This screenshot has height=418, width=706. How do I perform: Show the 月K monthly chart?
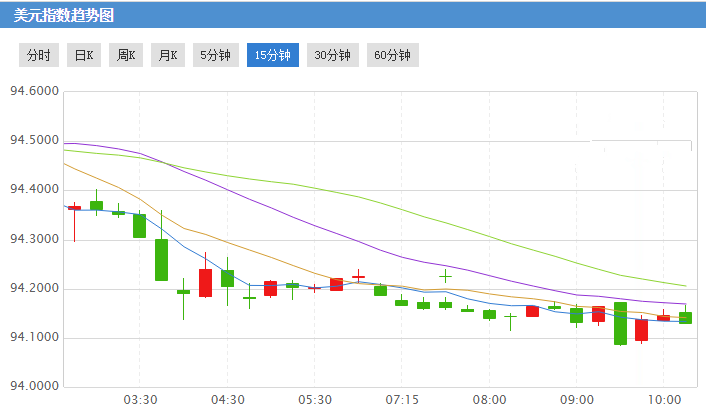tap(167, 55)
